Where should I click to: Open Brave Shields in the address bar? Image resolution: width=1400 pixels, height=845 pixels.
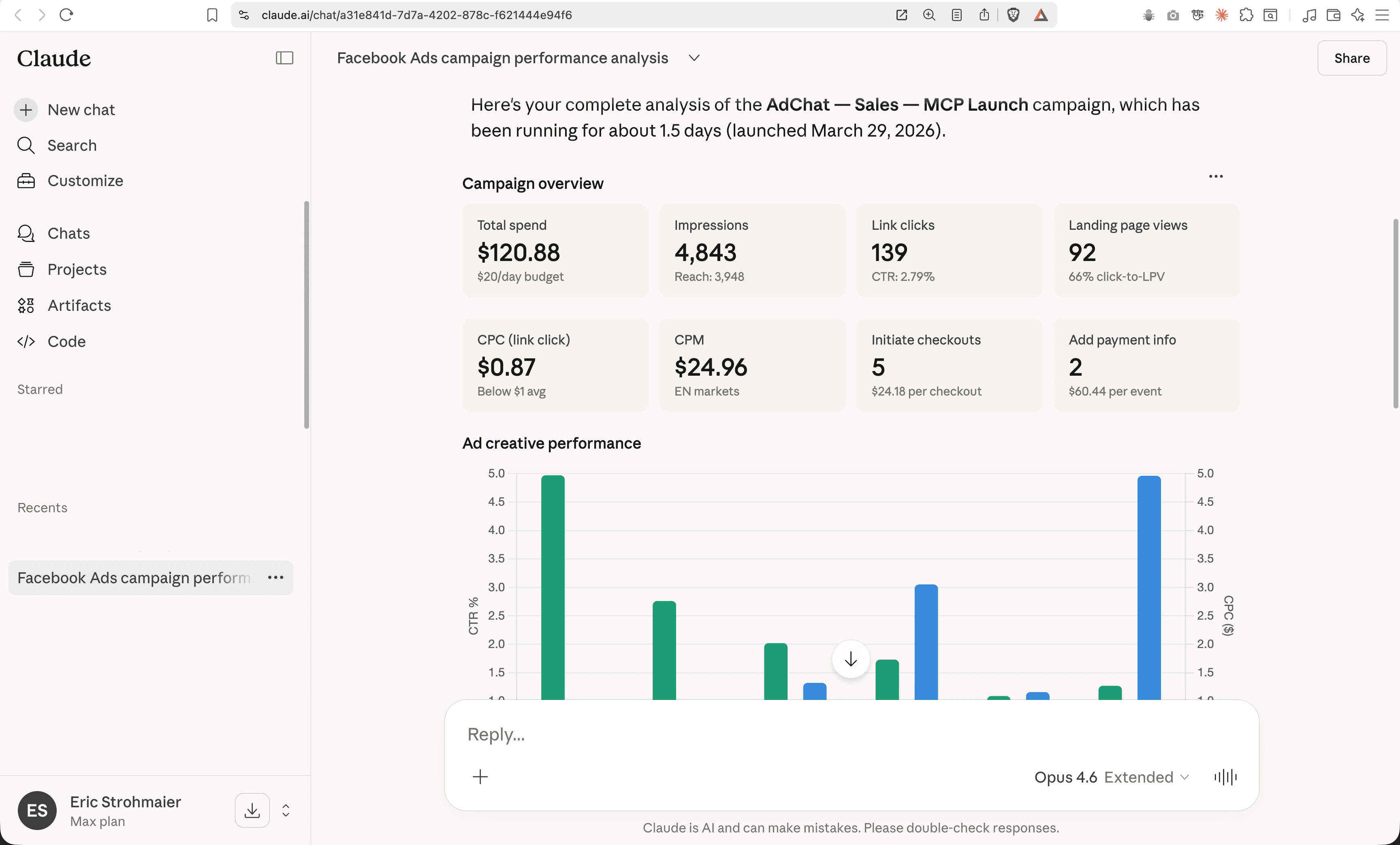click(1013, 15)
